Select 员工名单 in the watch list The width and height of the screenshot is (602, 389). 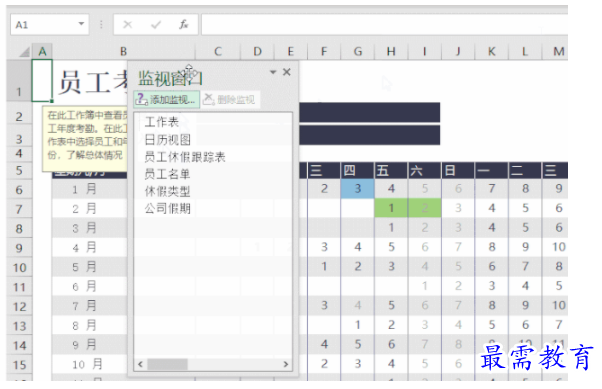167,174
